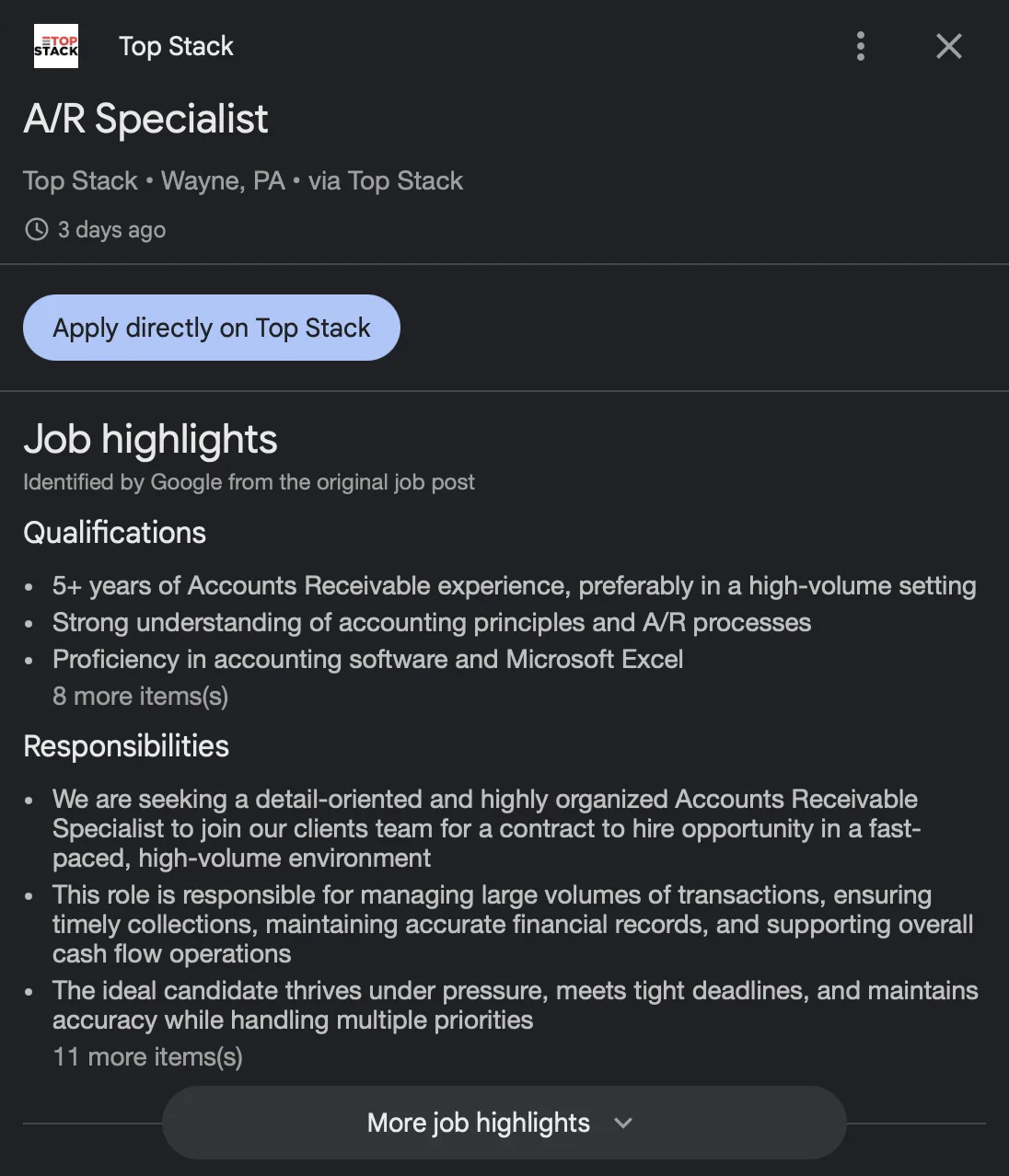The width and height of the screenshot is (1009, 1176).
Task: Expand the 8 more items under Qualifications
Action: pos(140,696)
